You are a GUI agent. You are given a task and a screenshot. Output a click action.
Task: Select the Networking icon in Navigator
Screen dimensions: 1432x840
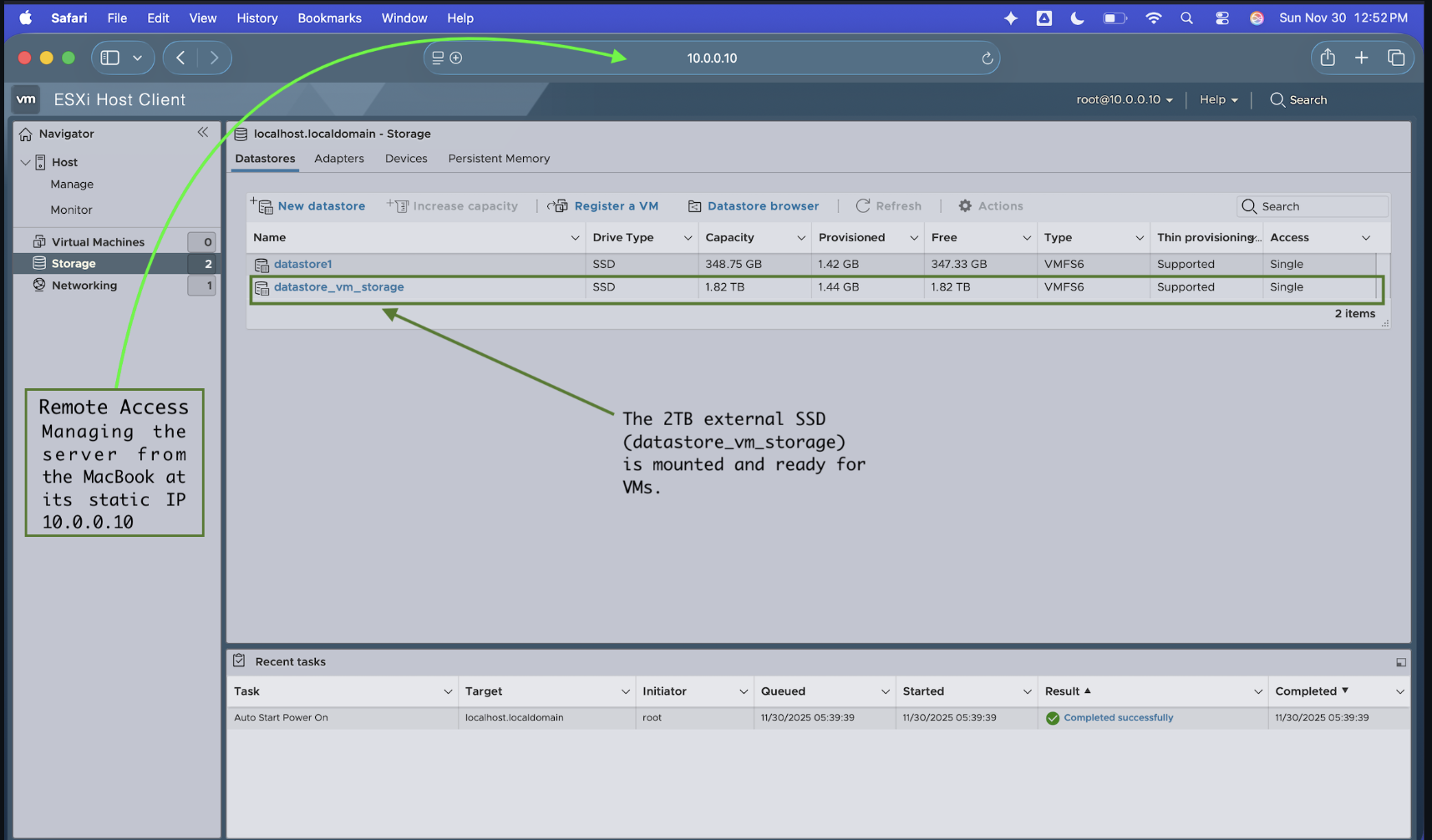coord(39,285)
